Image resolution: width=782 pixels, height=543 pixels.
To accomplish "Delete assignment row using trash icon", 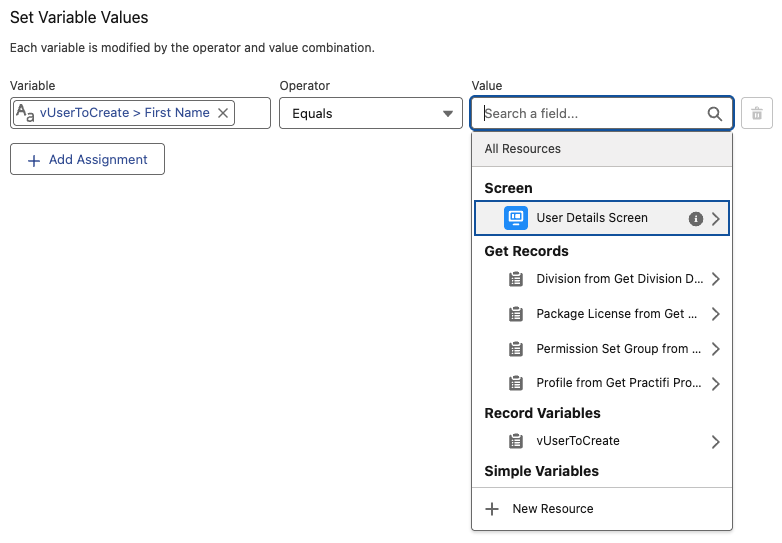I will 756,114.
